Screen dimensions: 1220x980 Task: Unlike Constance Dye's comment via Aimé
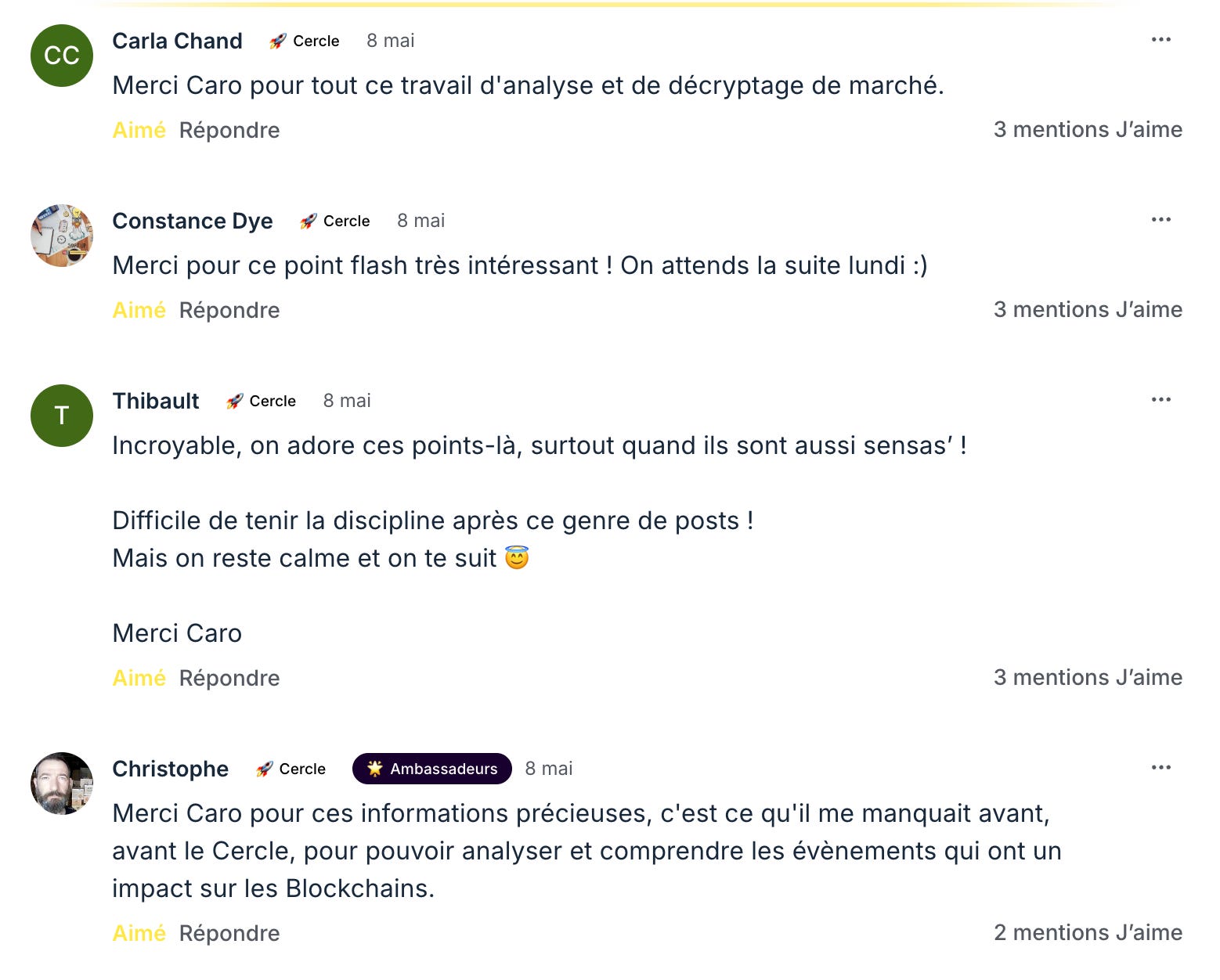click(x=139, y=310)
